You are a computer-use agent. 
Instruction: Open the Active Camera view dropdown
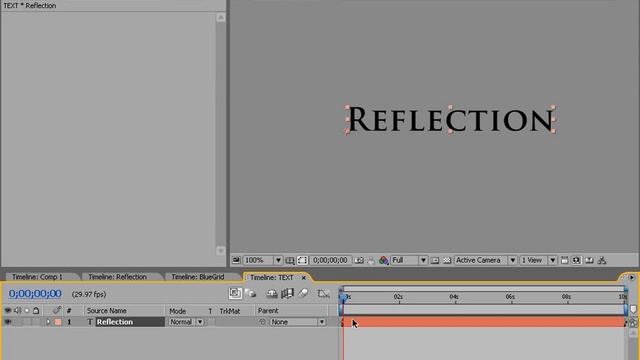click(x=485, y=260)
